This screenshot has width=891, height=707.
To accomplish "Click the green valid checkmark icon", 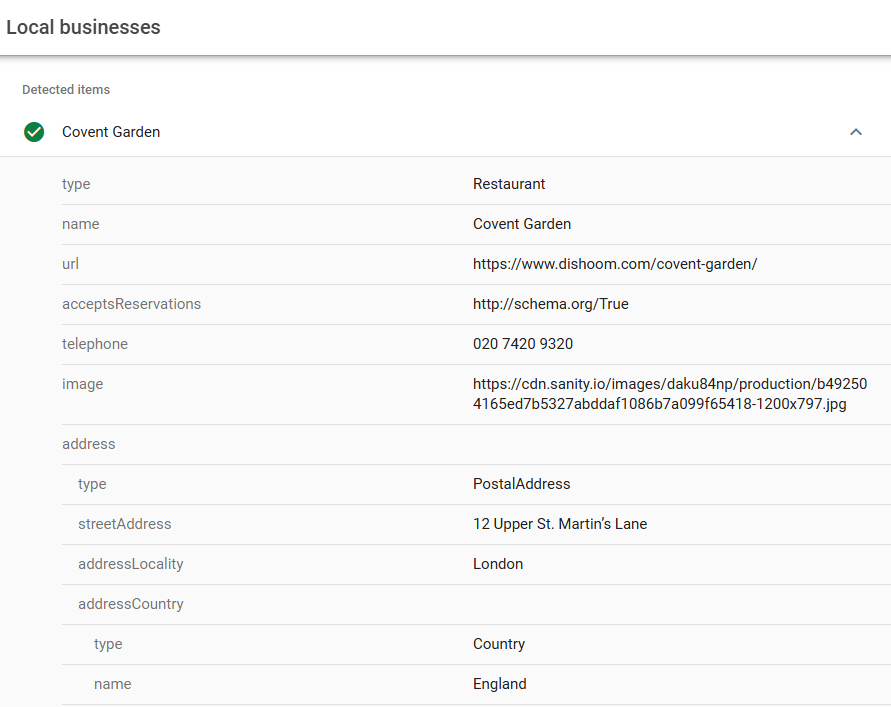I will point(34,132).
